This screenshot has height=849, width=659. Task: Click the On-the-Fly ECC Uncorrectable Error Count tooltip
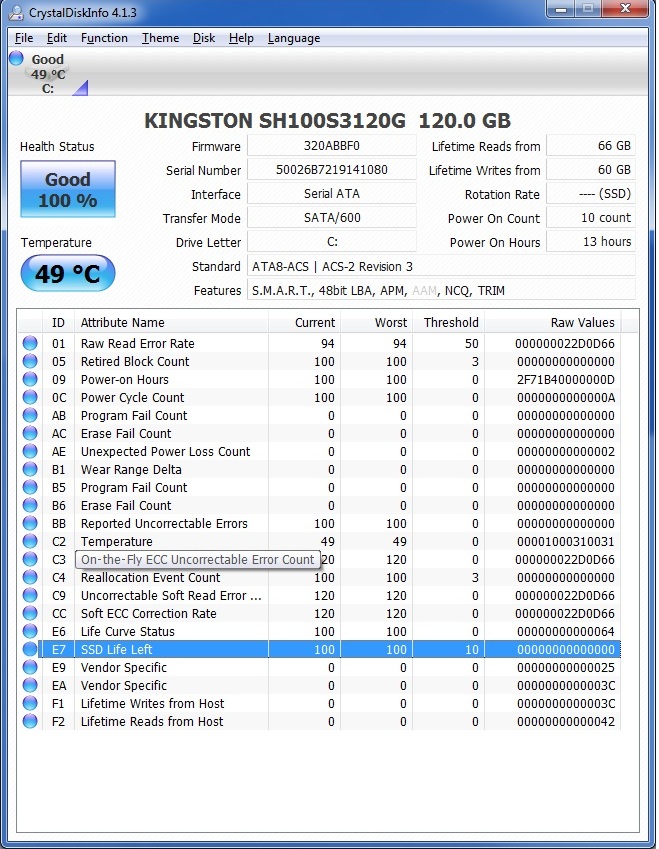198,559
